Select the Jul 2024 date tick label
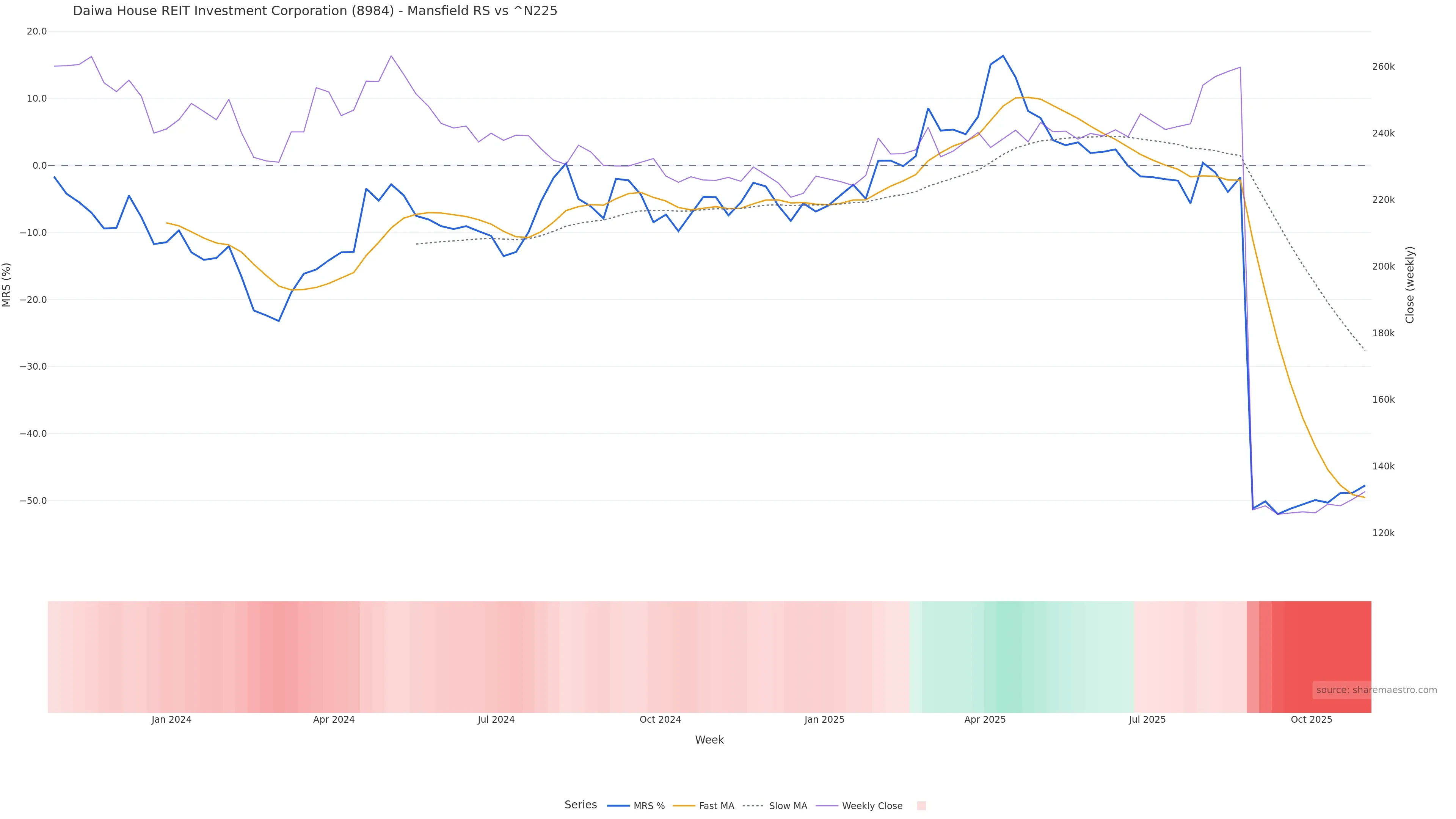 (496, 720)
